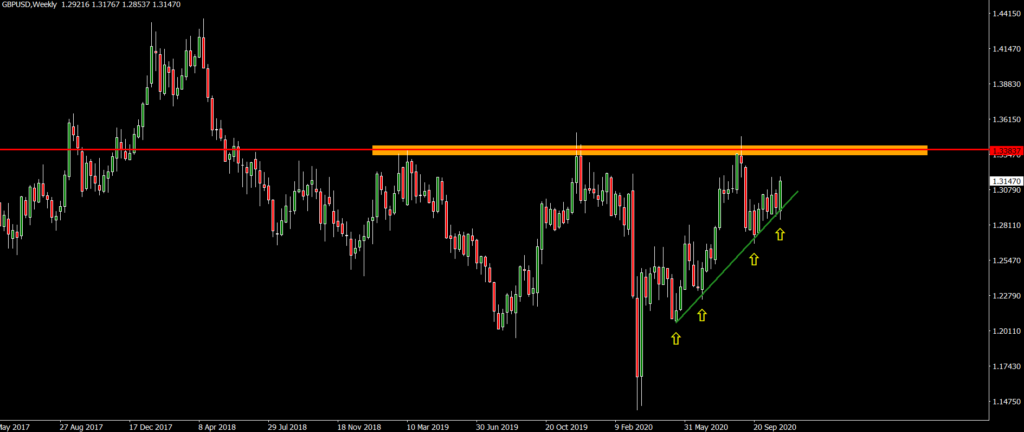This screenshot has width=1024, height=432.
Task: Click the 1.22790 price scale value
Action: coord(1005,296)
